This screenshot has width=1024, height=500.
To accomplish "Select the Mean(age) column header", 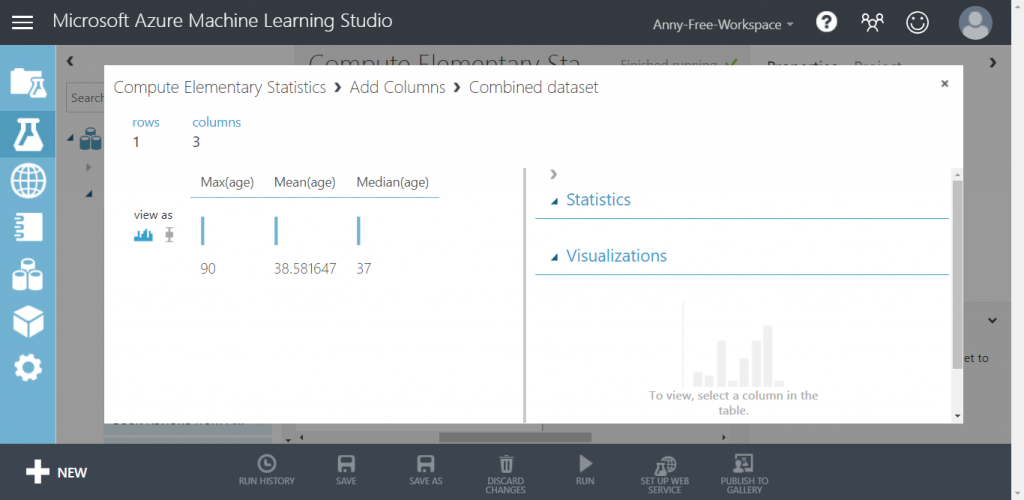I will (x=305, y=182).
